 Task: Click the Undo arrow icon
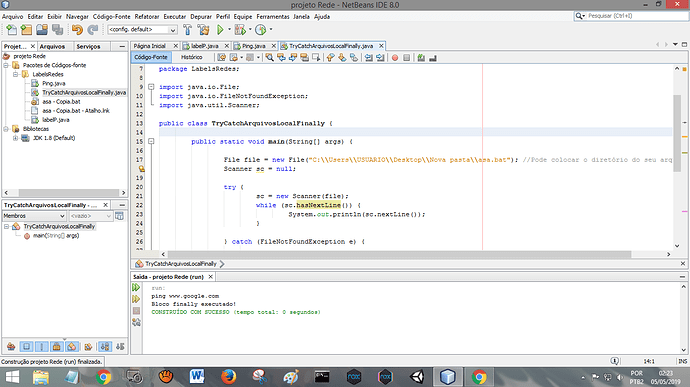[77, 30]
